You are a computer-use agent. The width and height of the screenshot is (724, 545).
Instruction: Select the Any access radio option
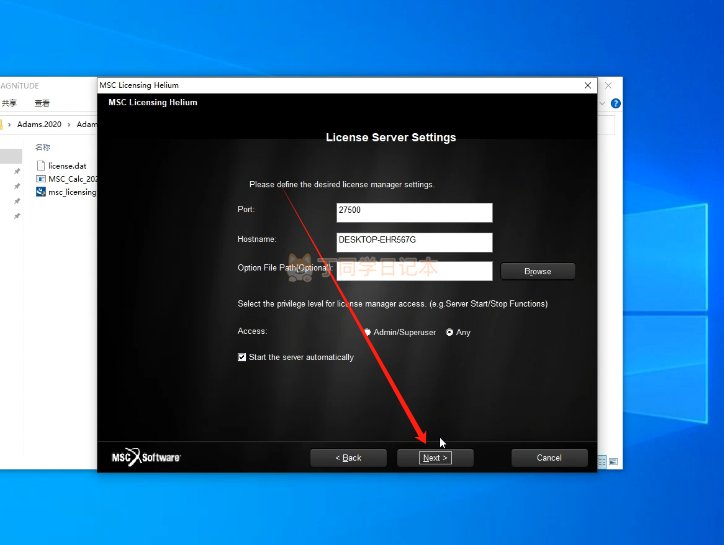[x=449, y=332]
